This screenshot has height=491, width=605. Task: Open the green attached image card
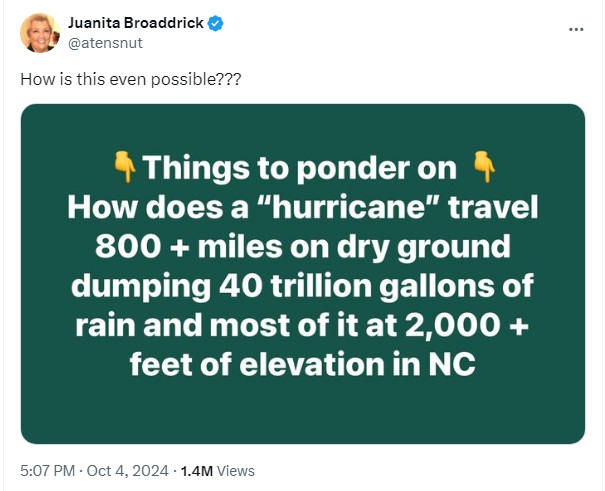click(303, 274)
